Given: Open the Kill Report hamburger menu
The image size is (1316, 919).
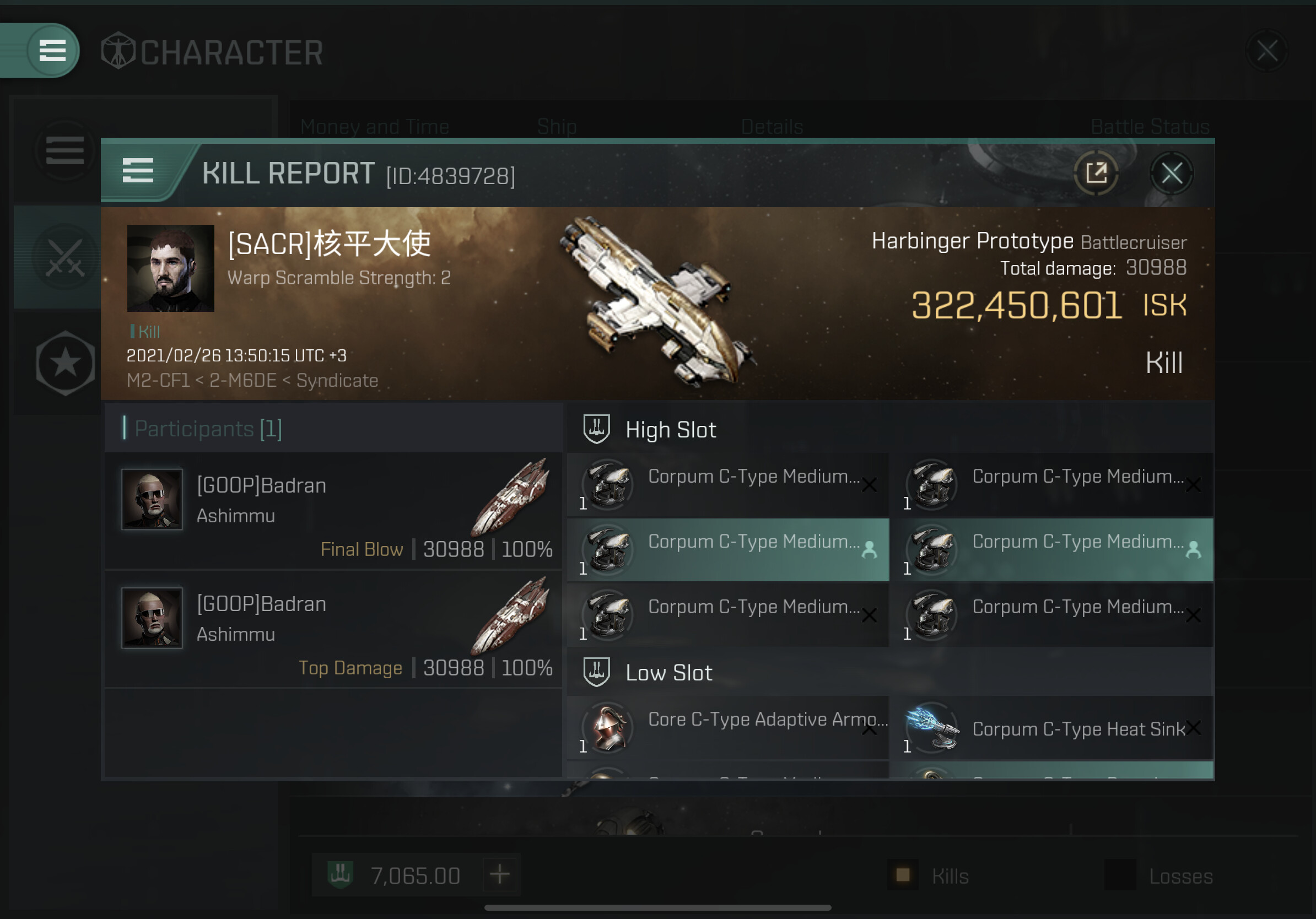Looking at the screenshot, I should (x=138, y=171).
